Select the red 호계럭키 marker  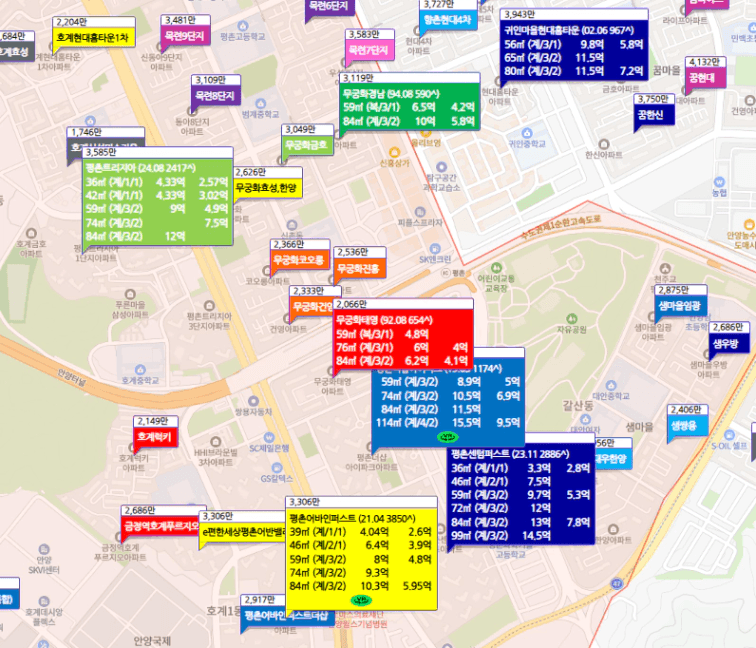coord(155,432)
